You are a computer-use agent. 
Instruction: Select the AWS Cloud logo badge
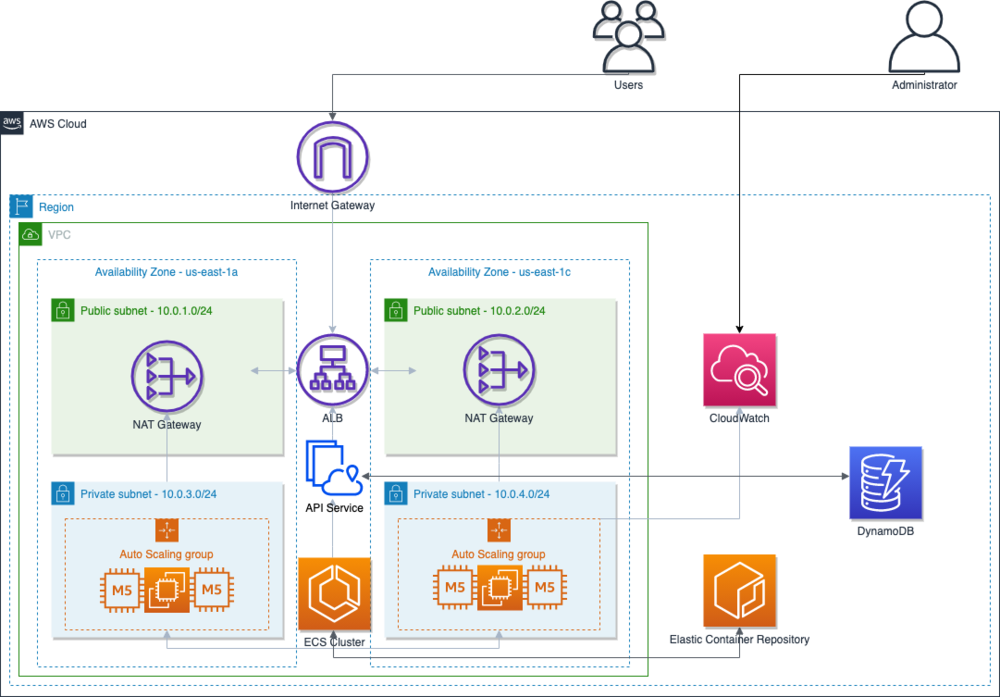click(11, 123)
